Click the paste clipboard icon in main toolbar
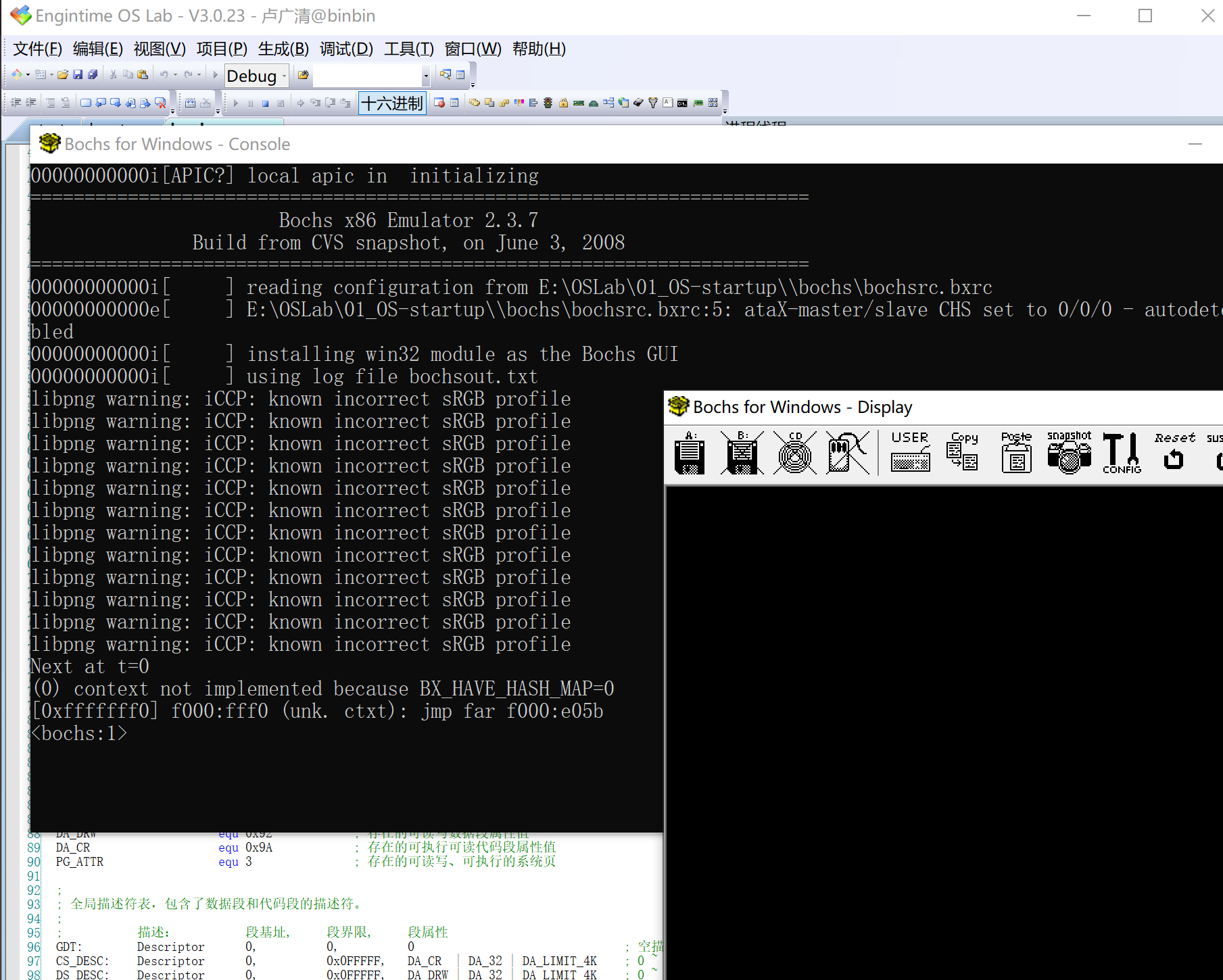1223x980 pixels. click(143, 75)
